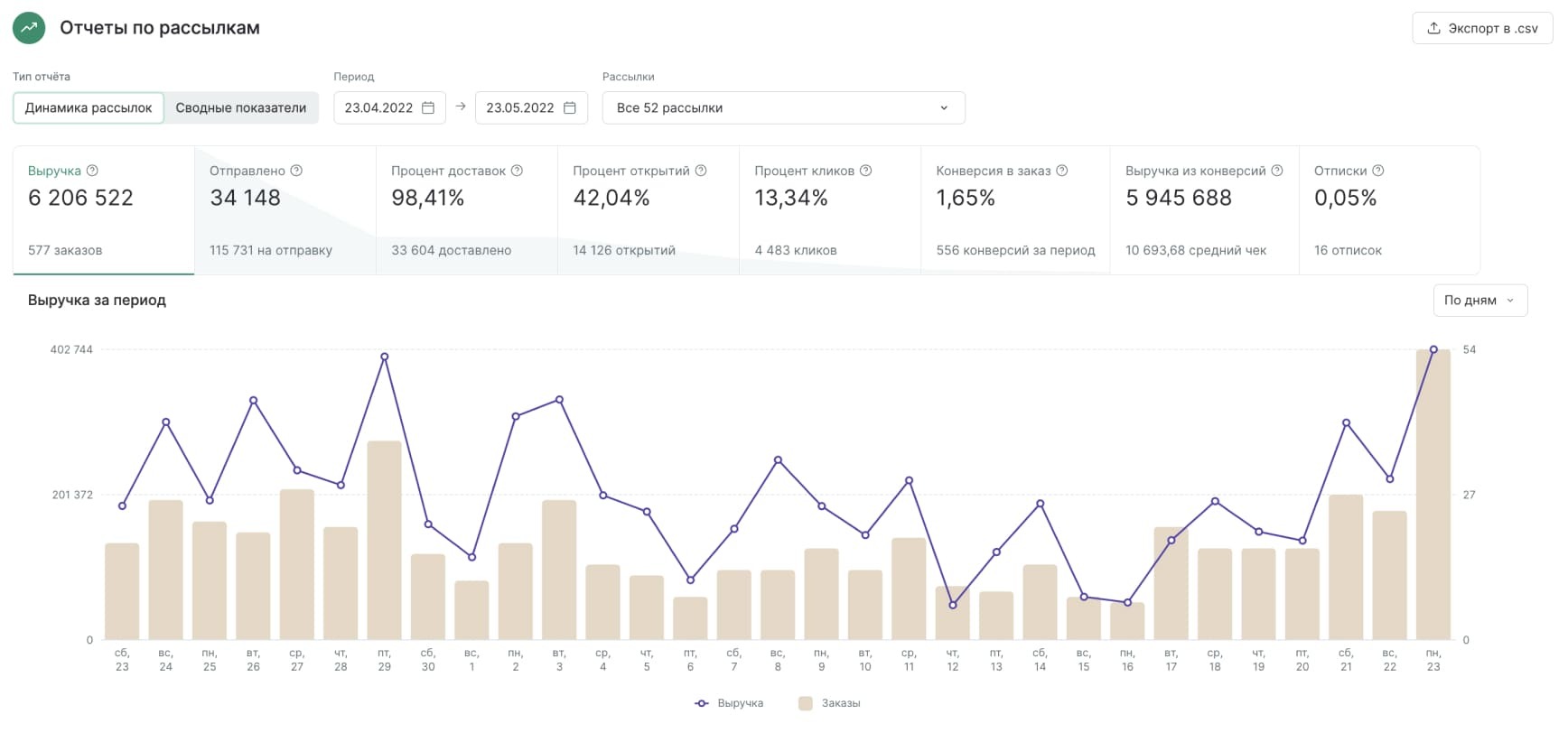The width and height of the screenshot is (1568, 742).
Task: Click the Экспорт в .csv button
Action: coord(1482,28)
